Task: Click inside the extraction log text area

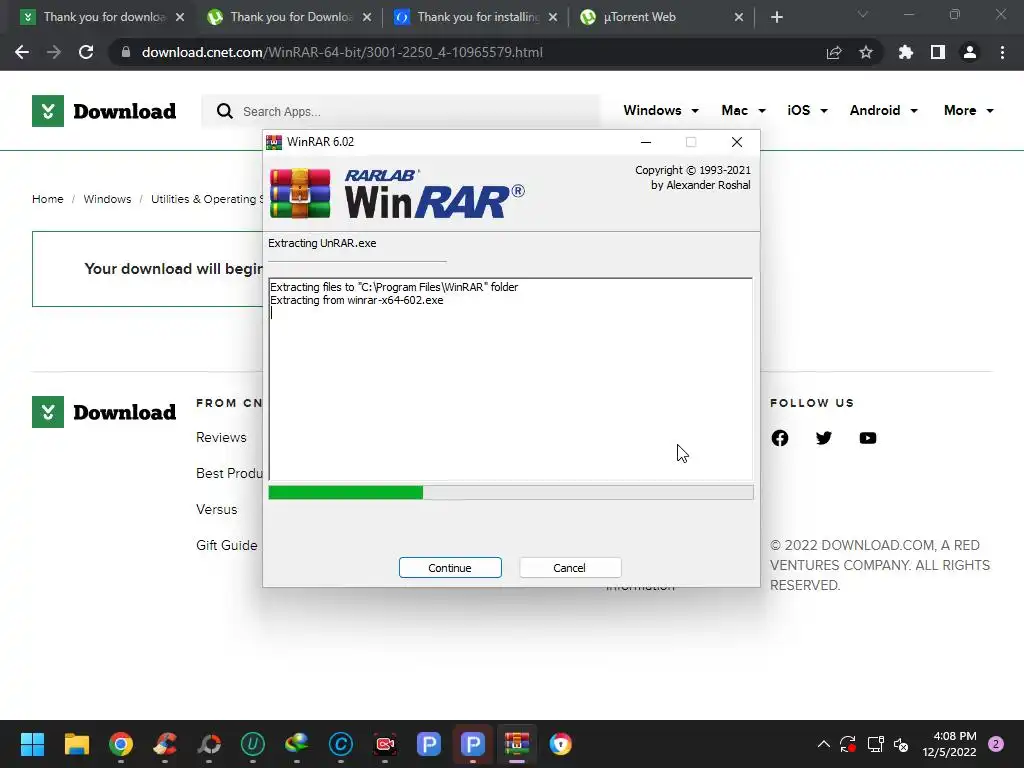Action: [511, 379]
